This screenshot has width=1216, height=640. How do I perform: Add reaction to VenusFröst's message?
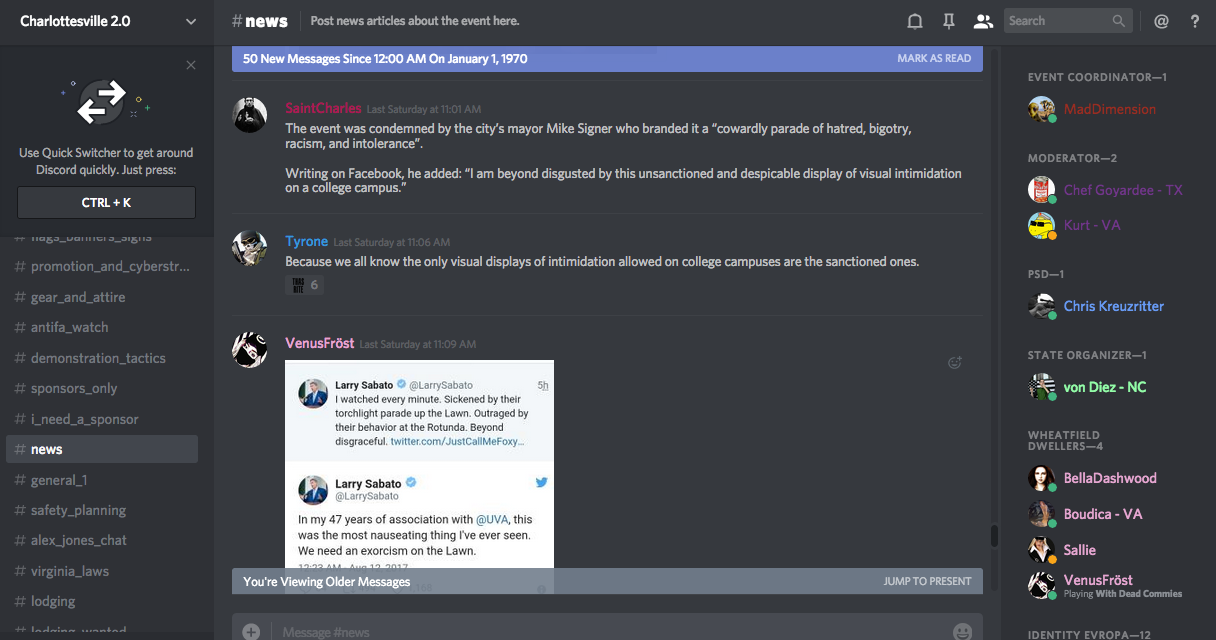[954, 363]
